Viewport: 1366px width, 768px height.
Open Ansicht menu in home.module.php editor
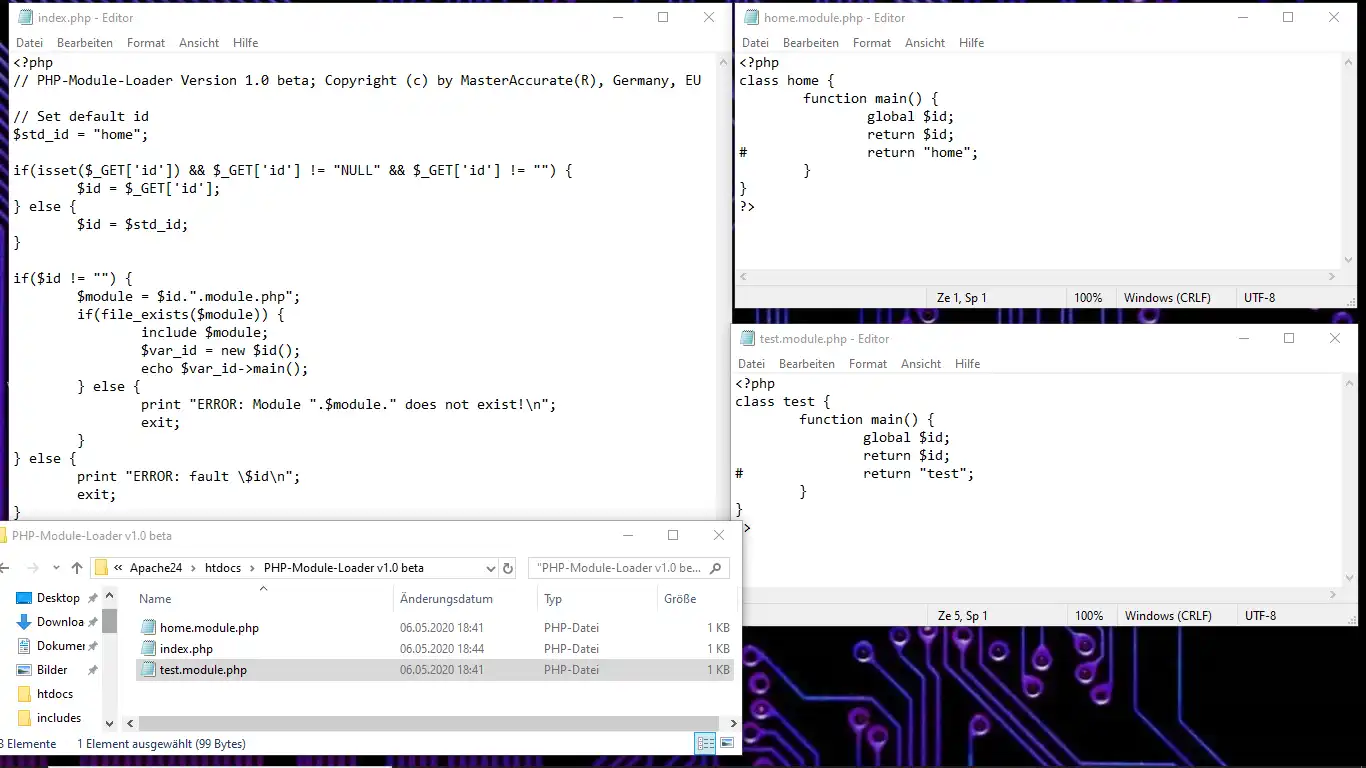pyautogui.click(x=925, y=43)
